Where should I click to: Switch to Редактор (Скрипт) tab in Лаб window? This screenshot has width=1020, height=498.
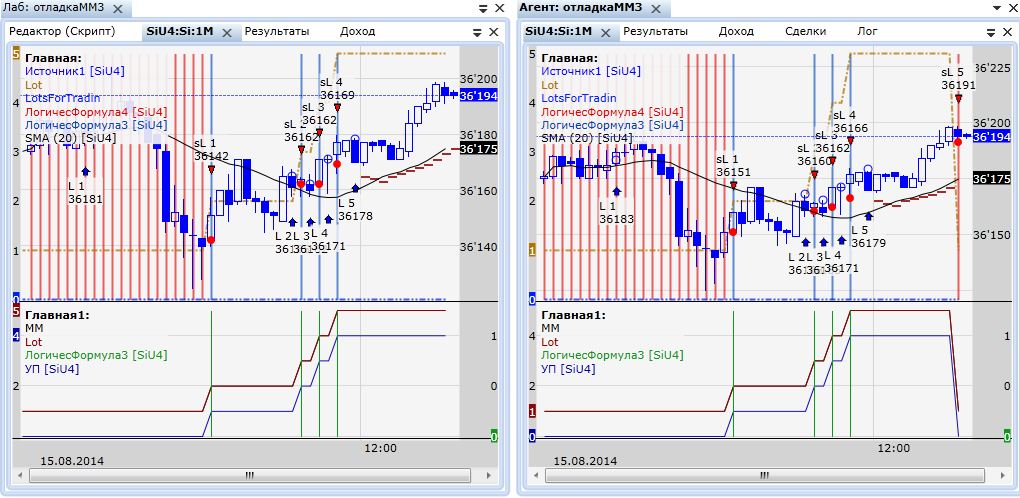[62, 31]
